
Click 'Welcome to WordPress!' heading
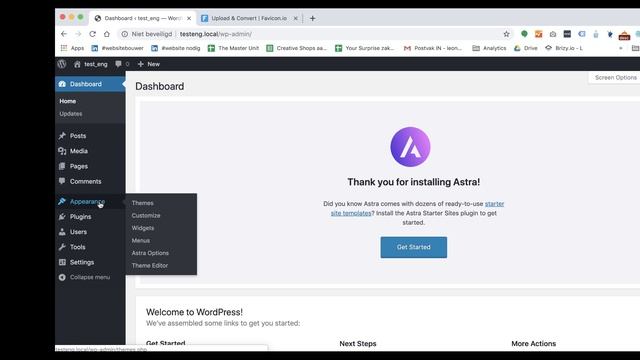click(194, 312)
